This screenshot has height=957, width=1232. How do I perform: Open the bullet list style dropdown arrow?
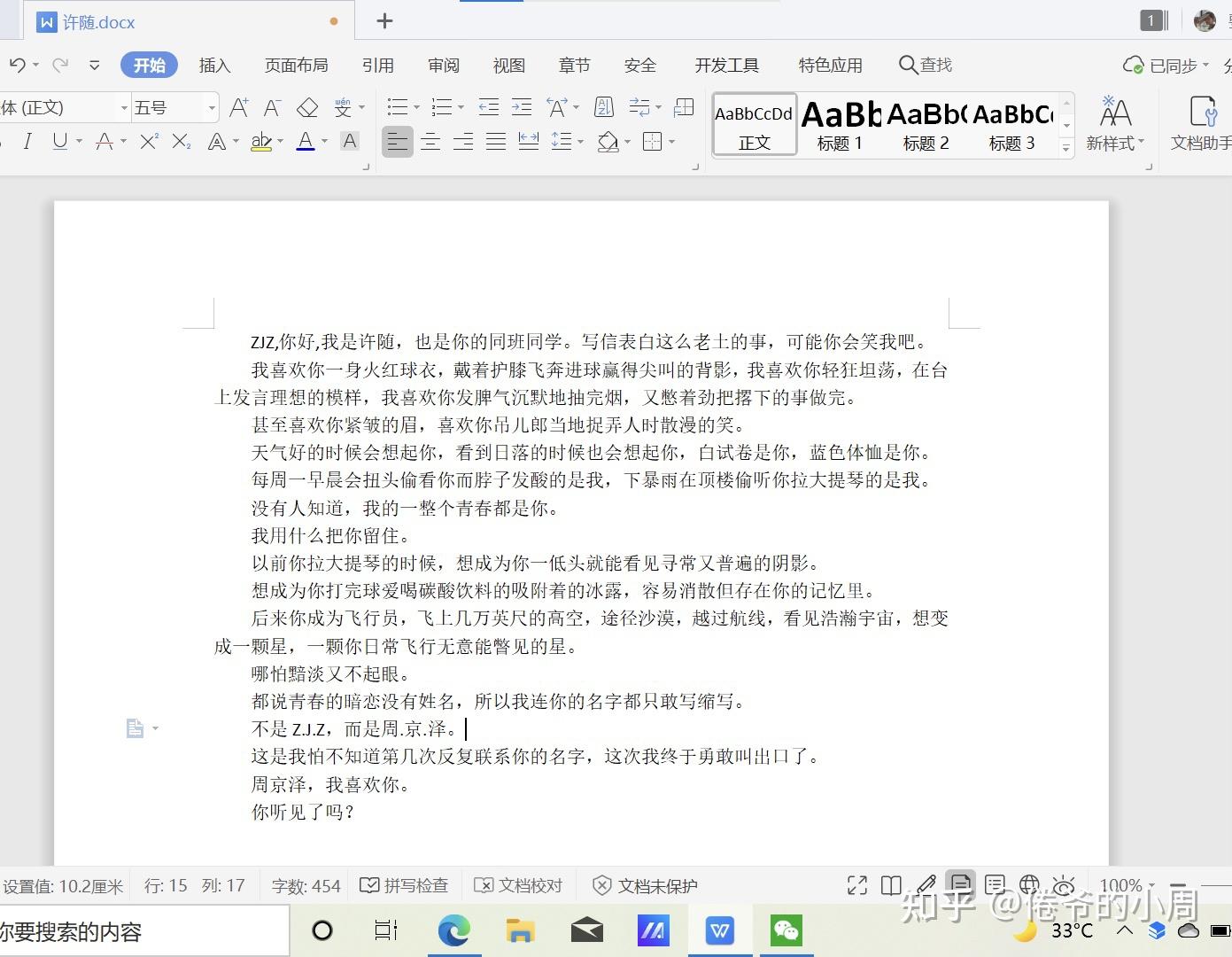(x=416, y=108)
